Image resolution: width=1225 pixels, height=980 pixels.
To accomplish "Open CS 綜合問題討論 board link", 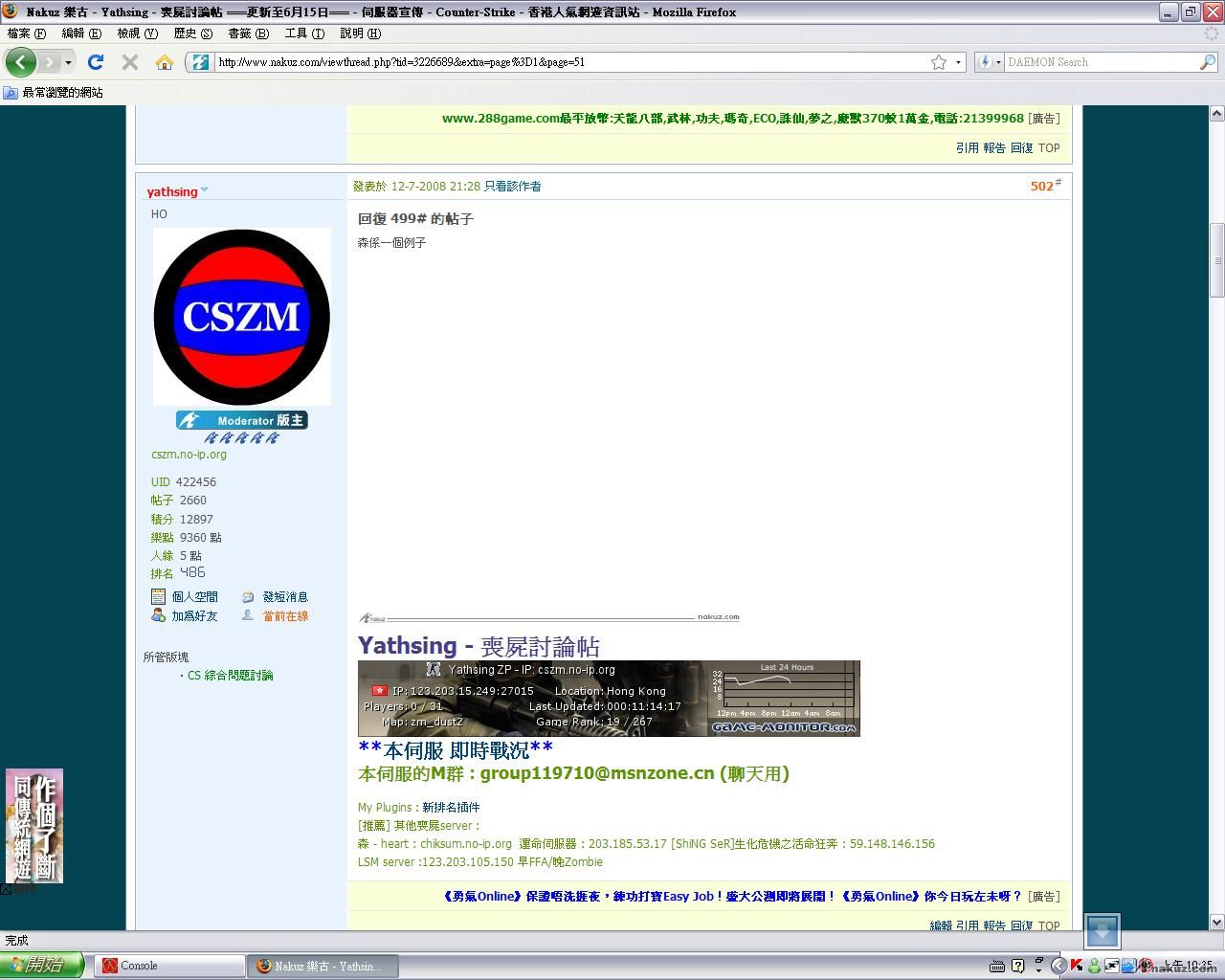I will point(231,676).
